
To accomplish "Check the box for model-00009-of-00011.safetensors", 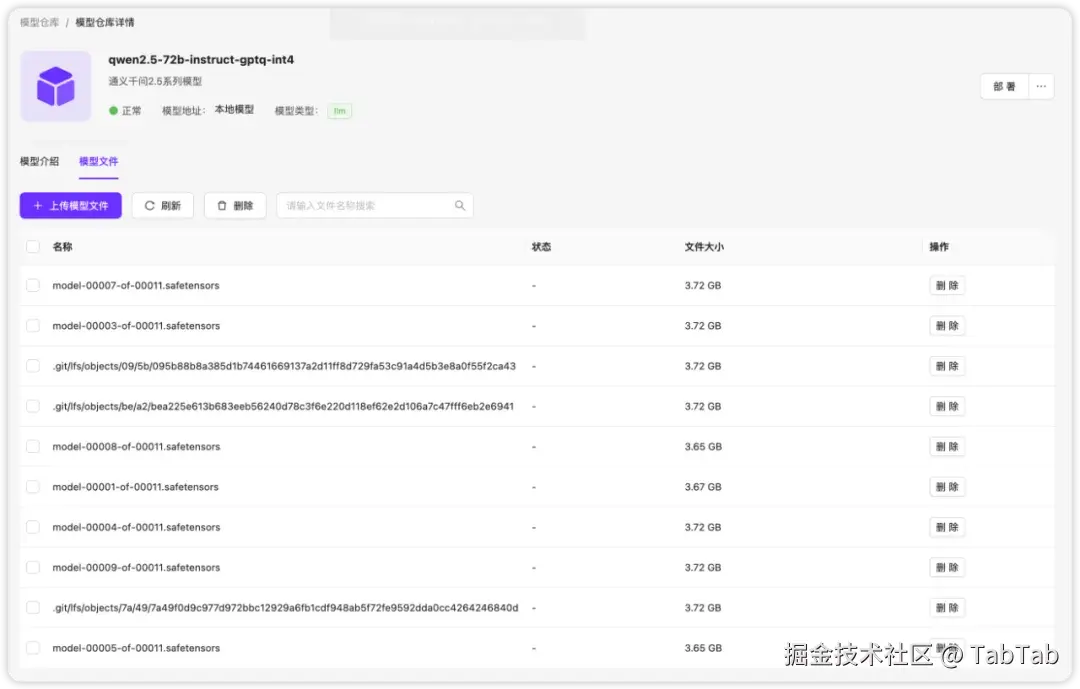I will click(32, 568).
